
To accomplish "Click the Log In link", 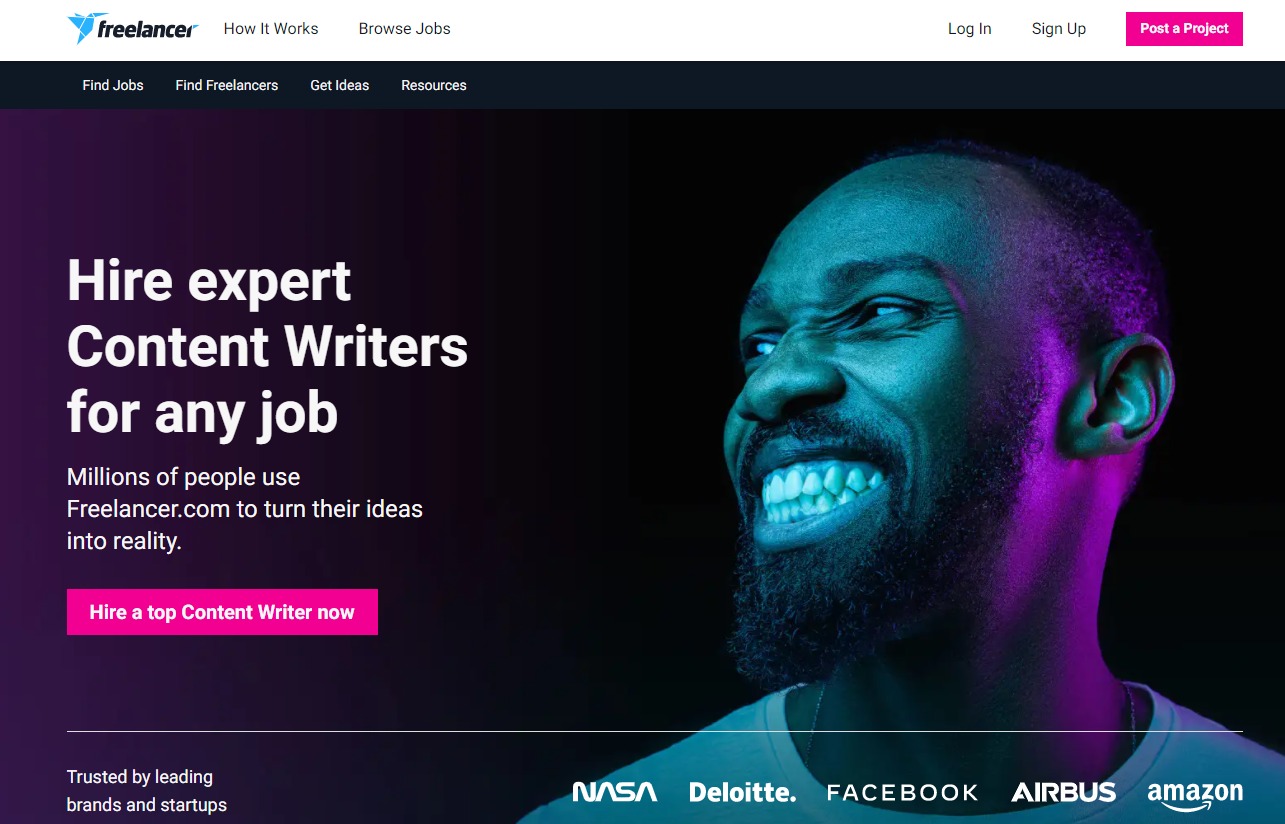I will tap(970, 29).
